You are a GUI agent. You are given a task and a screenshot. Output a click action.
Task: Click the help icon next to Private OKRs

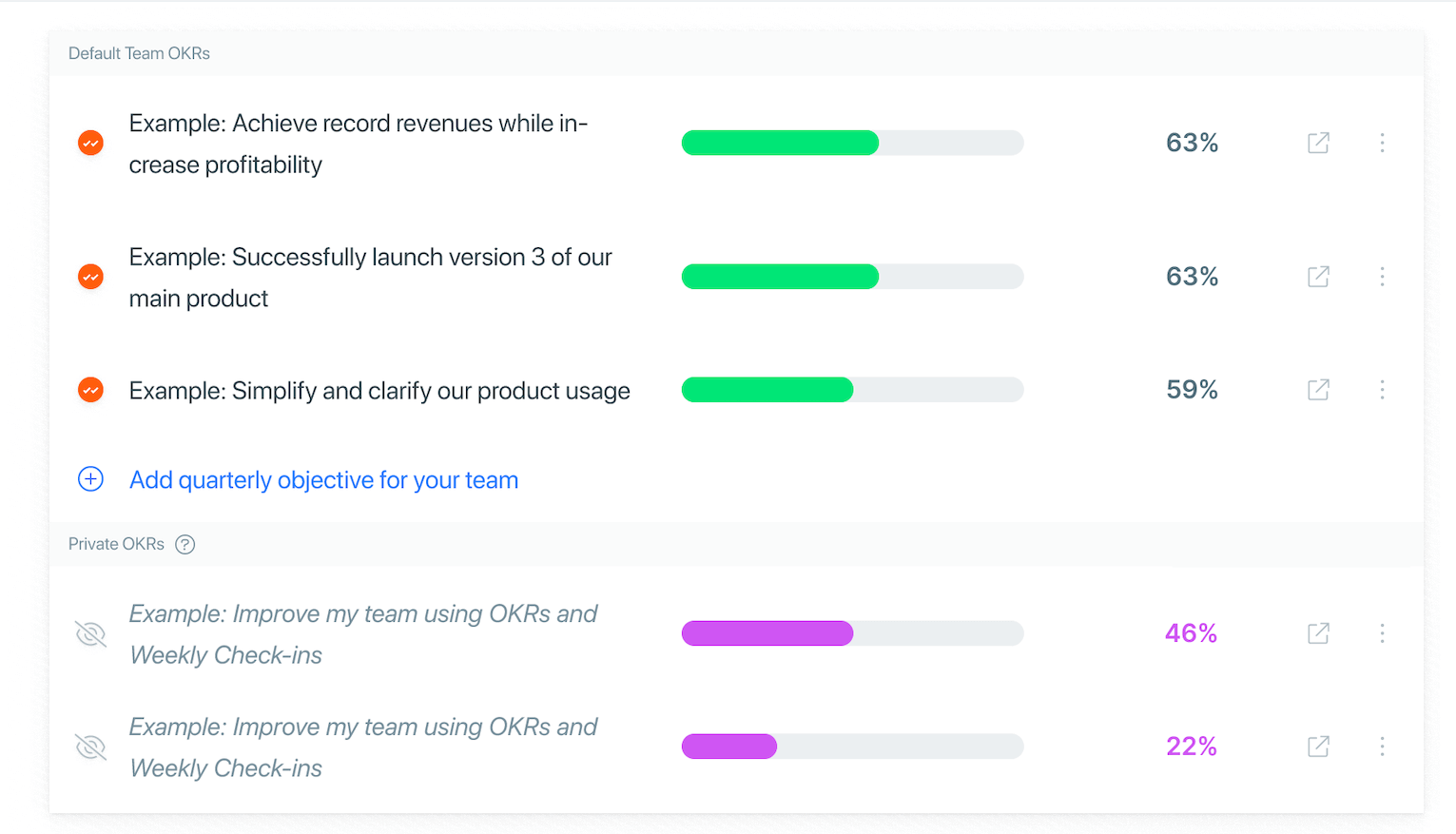pos(185,545)
